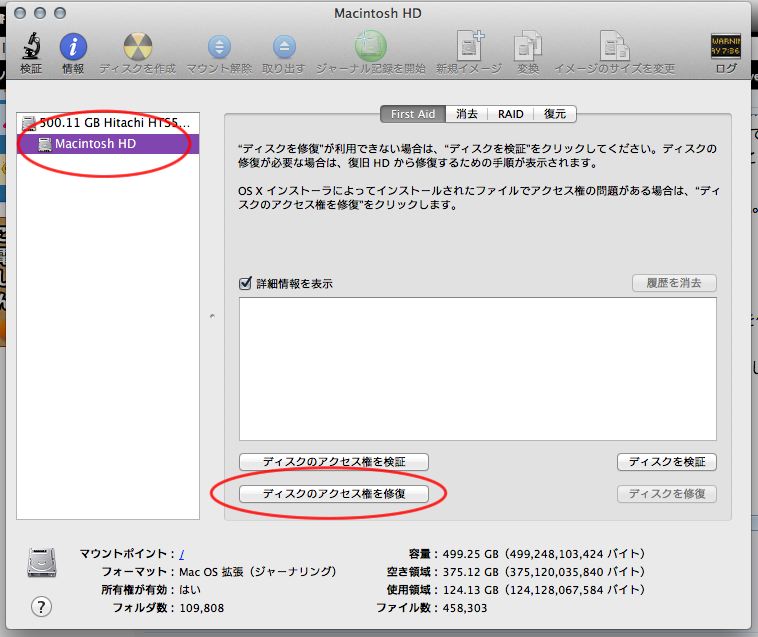
Task: Switch to the First Aid tab
Action: point(413,114)
